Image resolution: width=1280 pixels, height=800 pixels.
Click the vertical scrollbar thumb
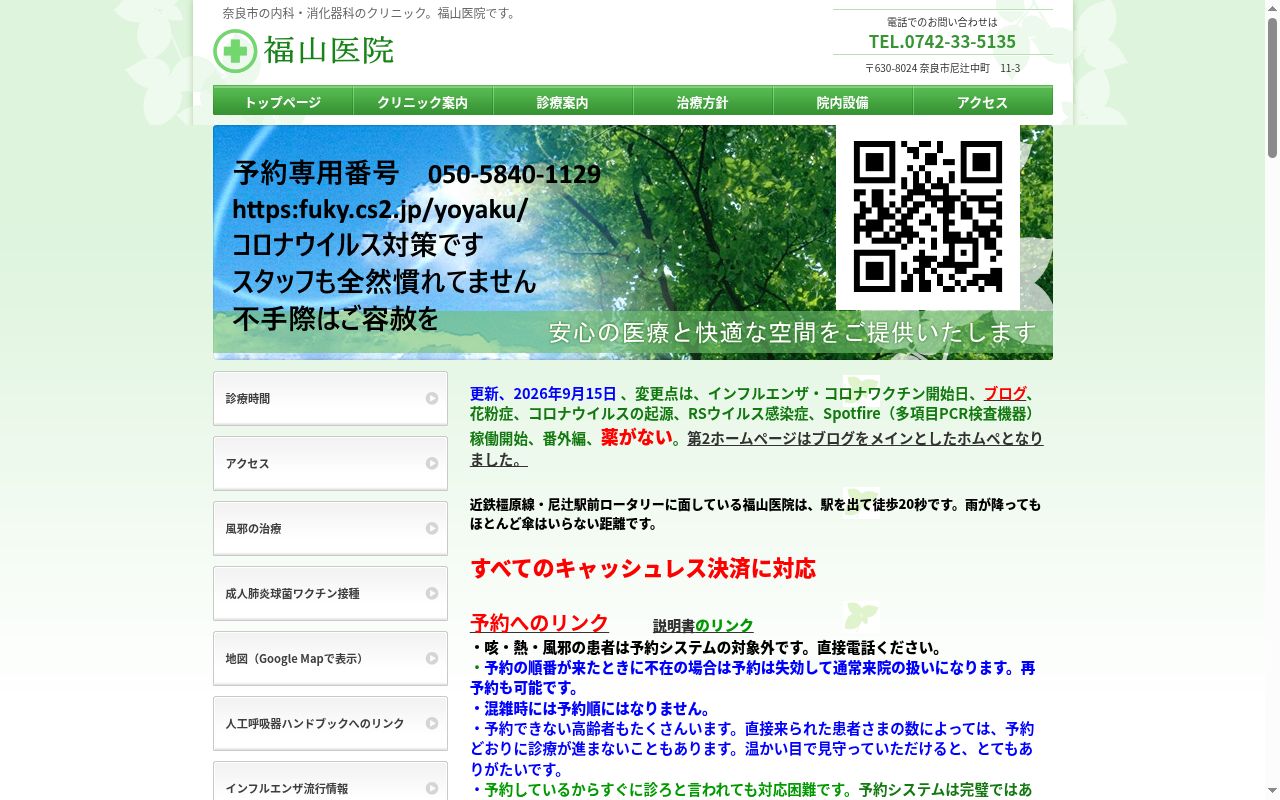[1272, 86]
